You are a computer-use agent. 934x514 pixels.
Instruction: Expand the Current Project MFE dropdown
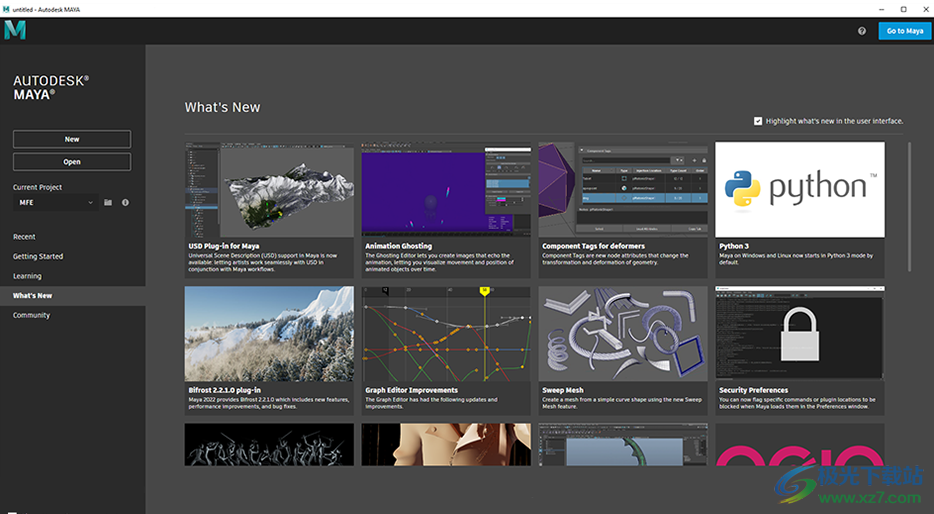(55, 203)
